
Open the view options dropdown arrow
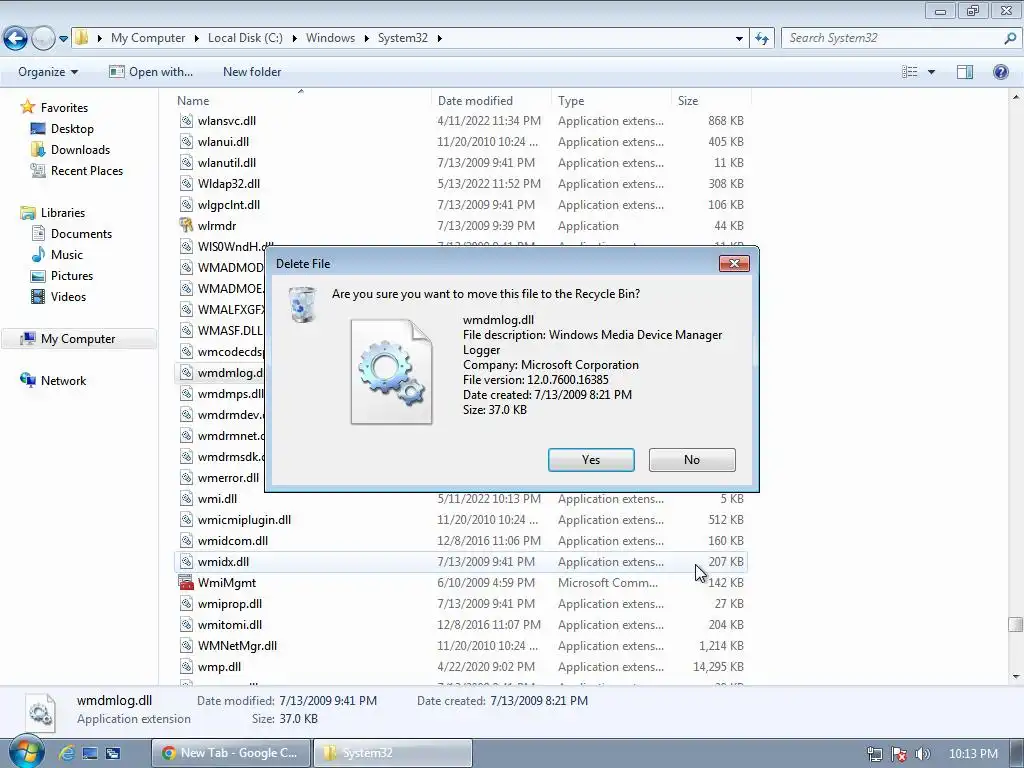[931, 72]
